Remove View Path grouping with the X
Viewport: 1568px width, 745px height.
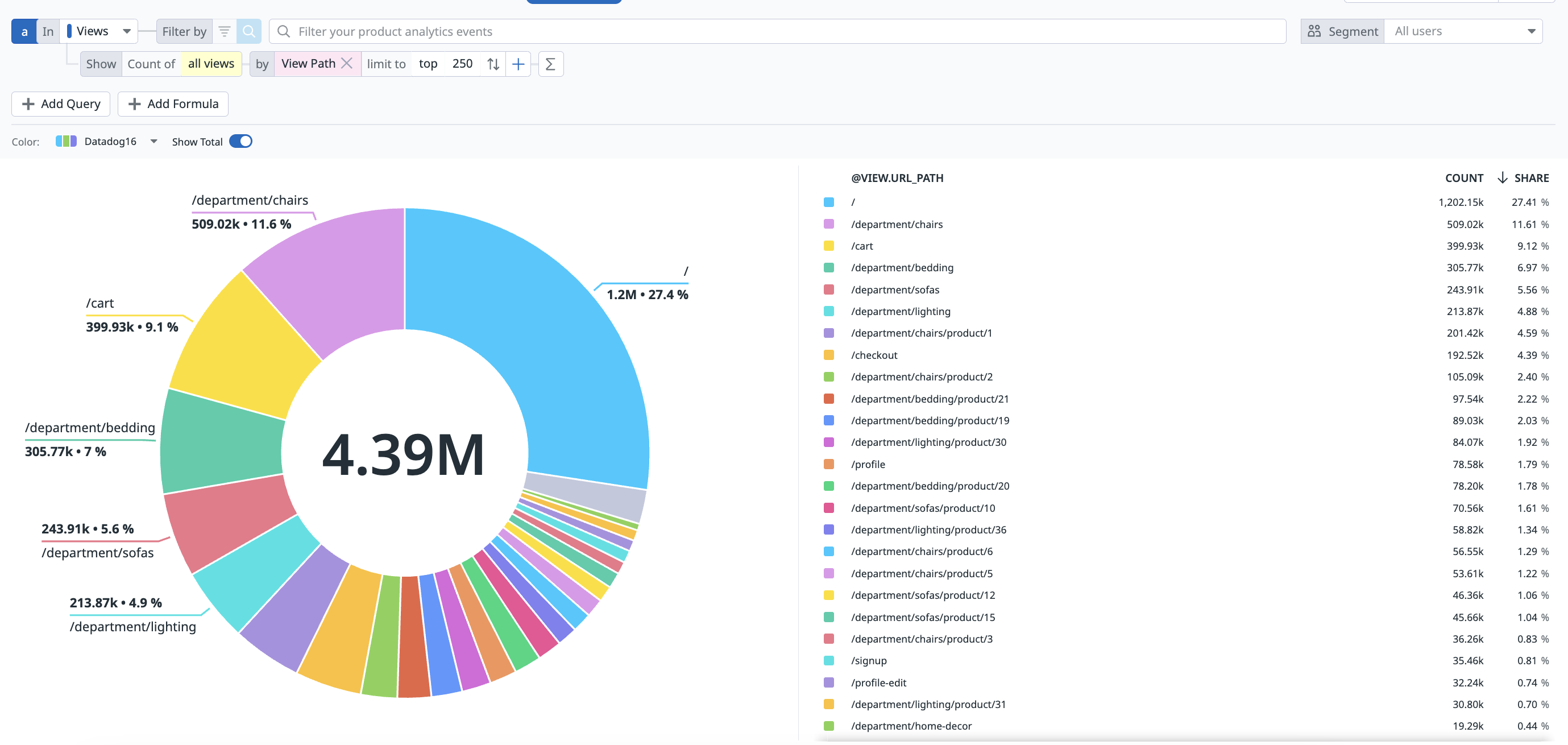click(x=347, y=63)
